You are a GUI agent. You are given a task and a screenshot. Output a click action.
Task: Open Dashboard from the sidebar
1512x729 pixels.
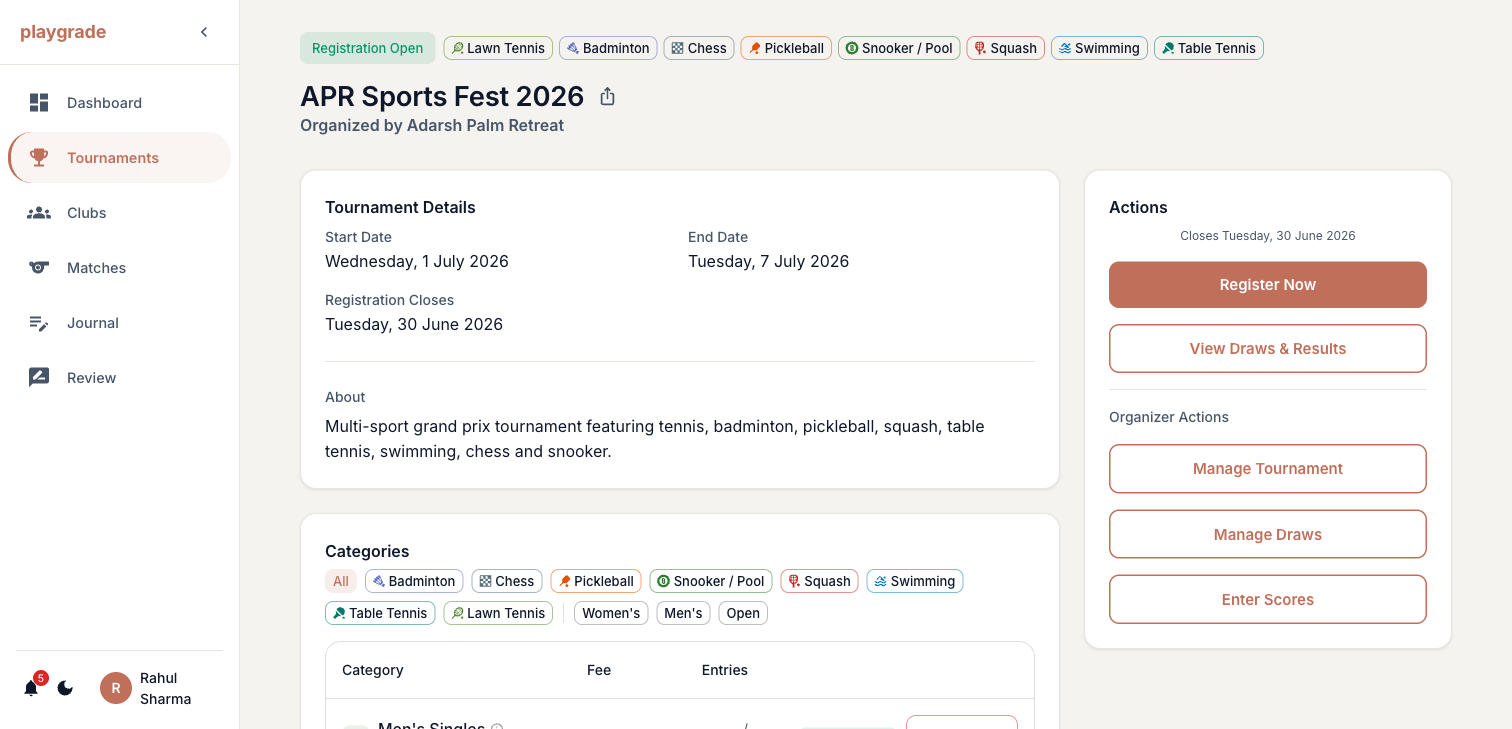click(x=119, y=102)
